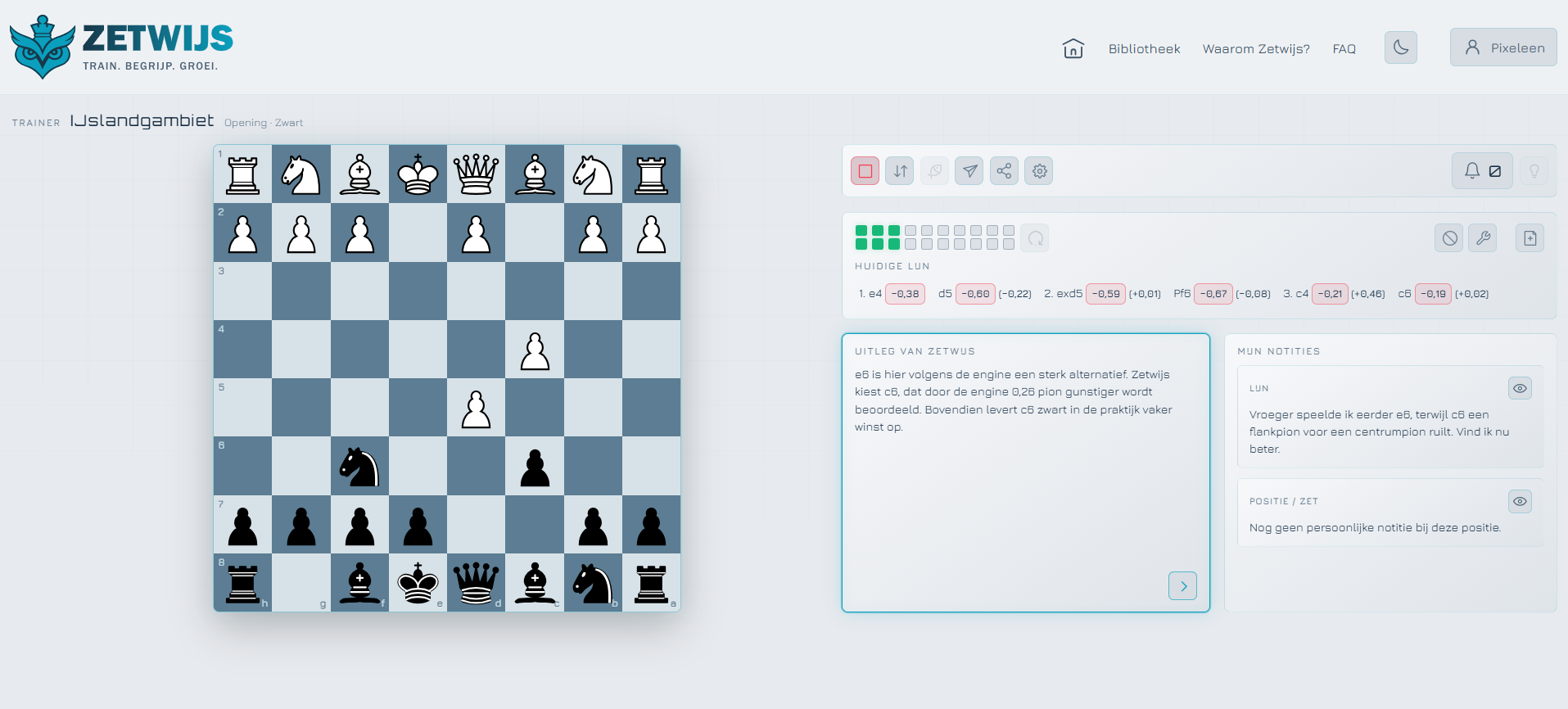Screen dimensions: 1568x709
Task: Click the Zetwijs owl logo
Action: 41,47
